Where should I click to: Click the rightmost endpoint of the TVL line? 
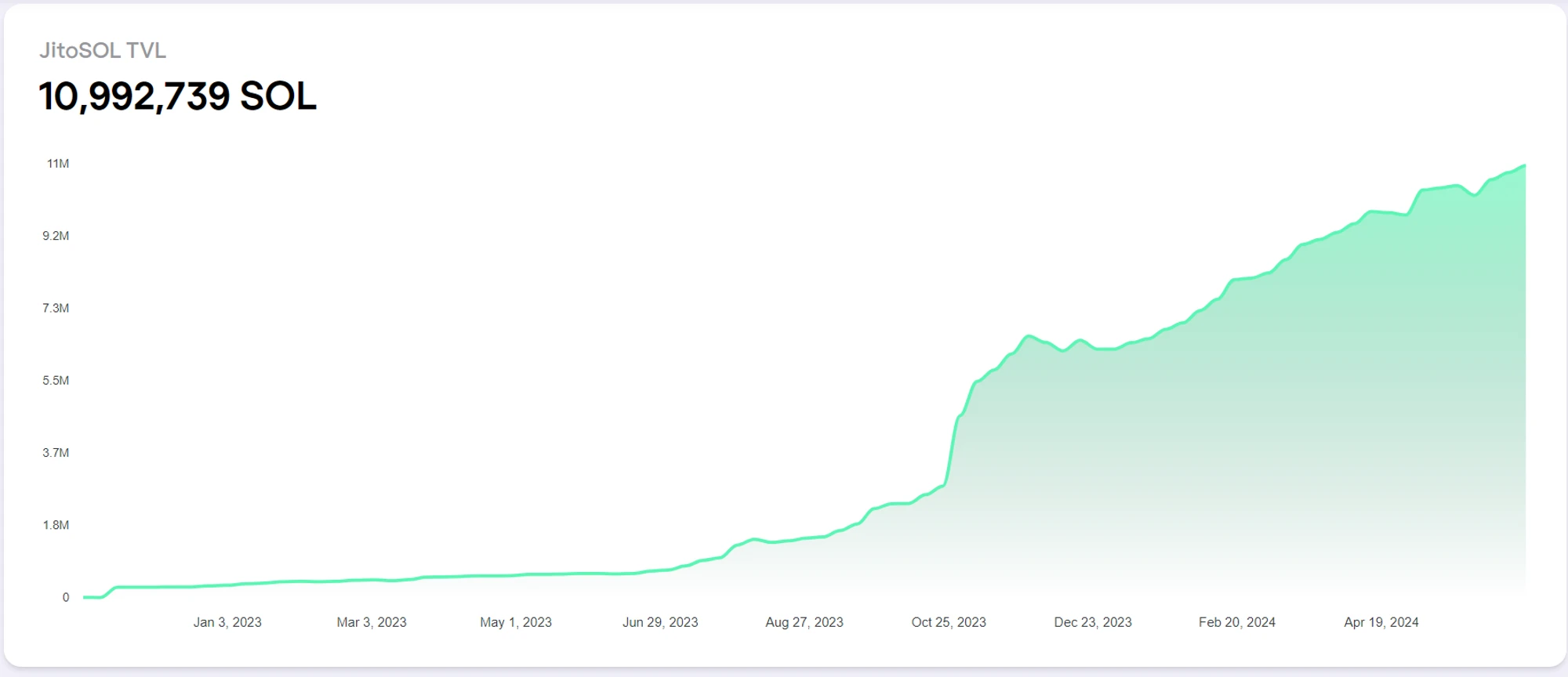coord(1524,166)
